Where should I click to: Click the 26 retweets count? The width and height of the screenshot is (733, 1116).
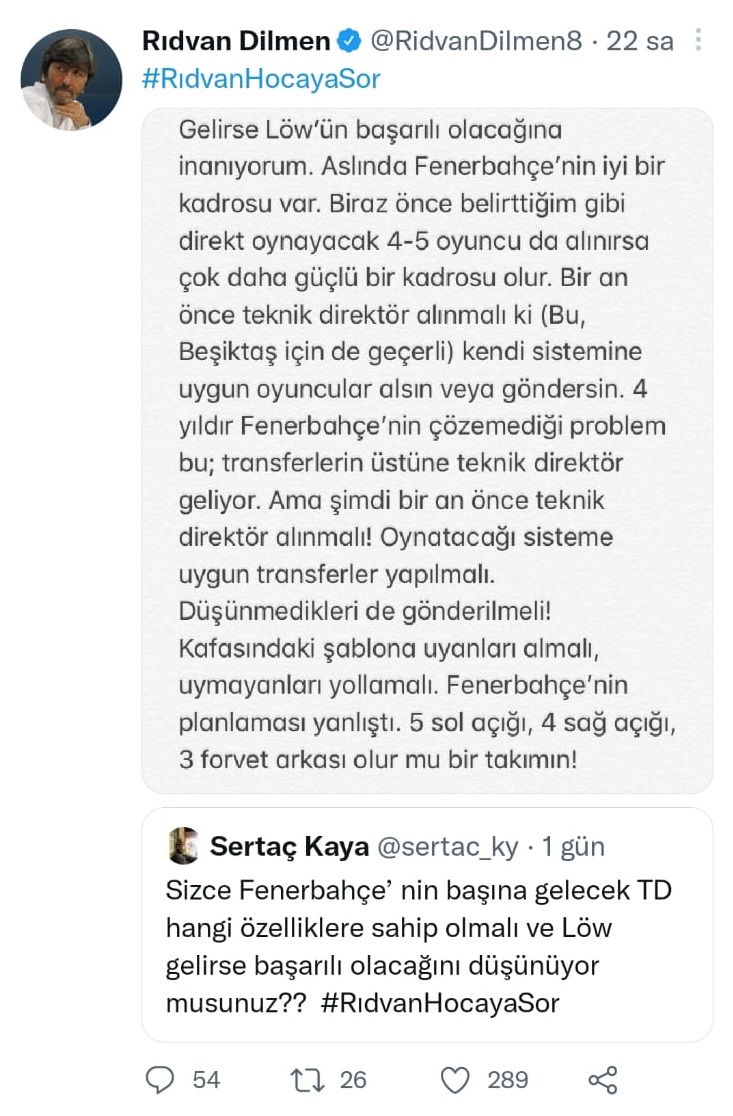[x=353, y=1080]
